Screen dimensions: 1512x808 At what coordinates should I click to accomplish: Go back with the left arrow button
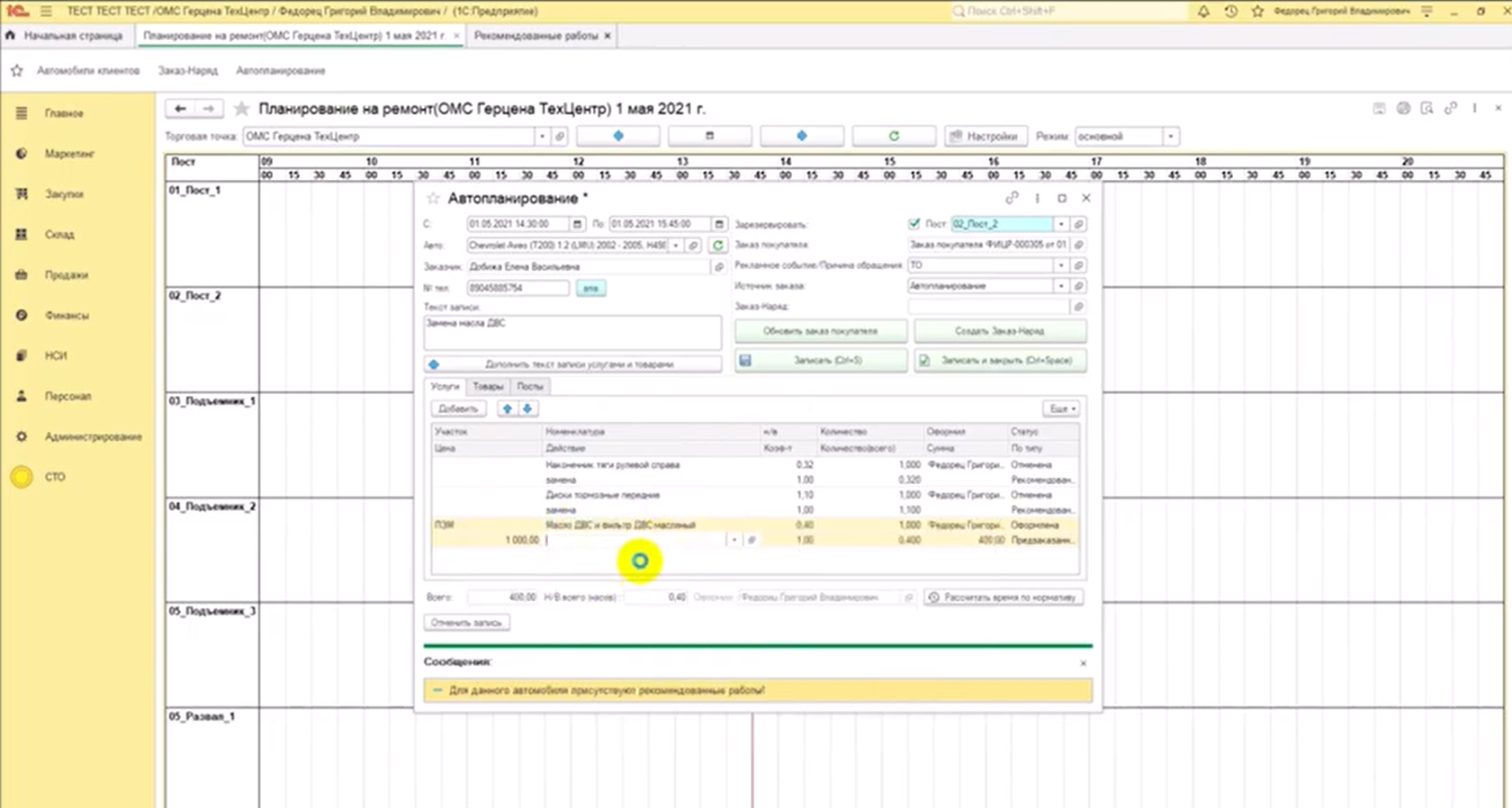tap(180, 109)
